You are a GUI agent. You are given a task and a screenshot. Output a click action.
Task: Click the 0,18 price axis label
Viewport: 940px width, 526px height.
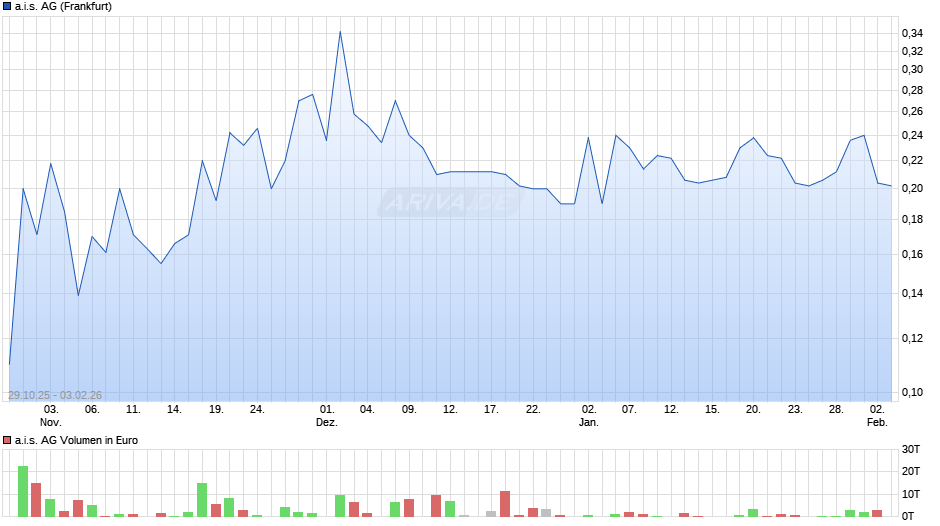[912, 220]
